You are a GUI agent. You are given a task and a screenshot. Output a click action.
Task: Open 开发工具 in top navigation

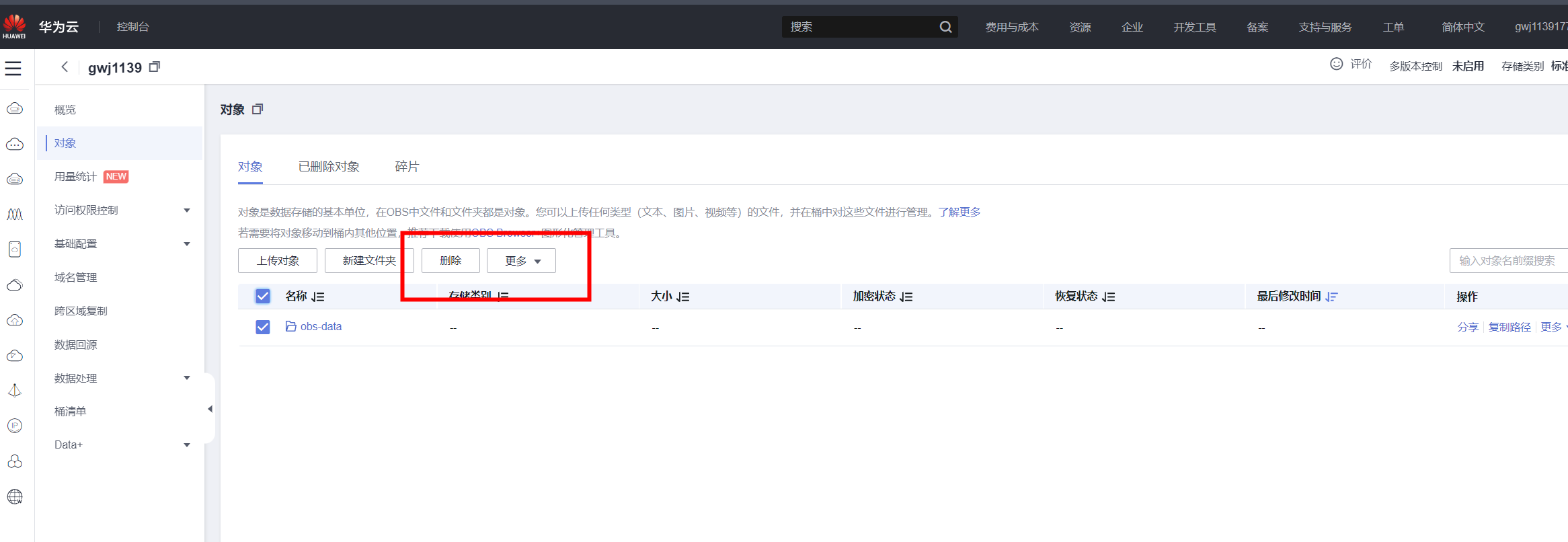(x=1195, y=27)
